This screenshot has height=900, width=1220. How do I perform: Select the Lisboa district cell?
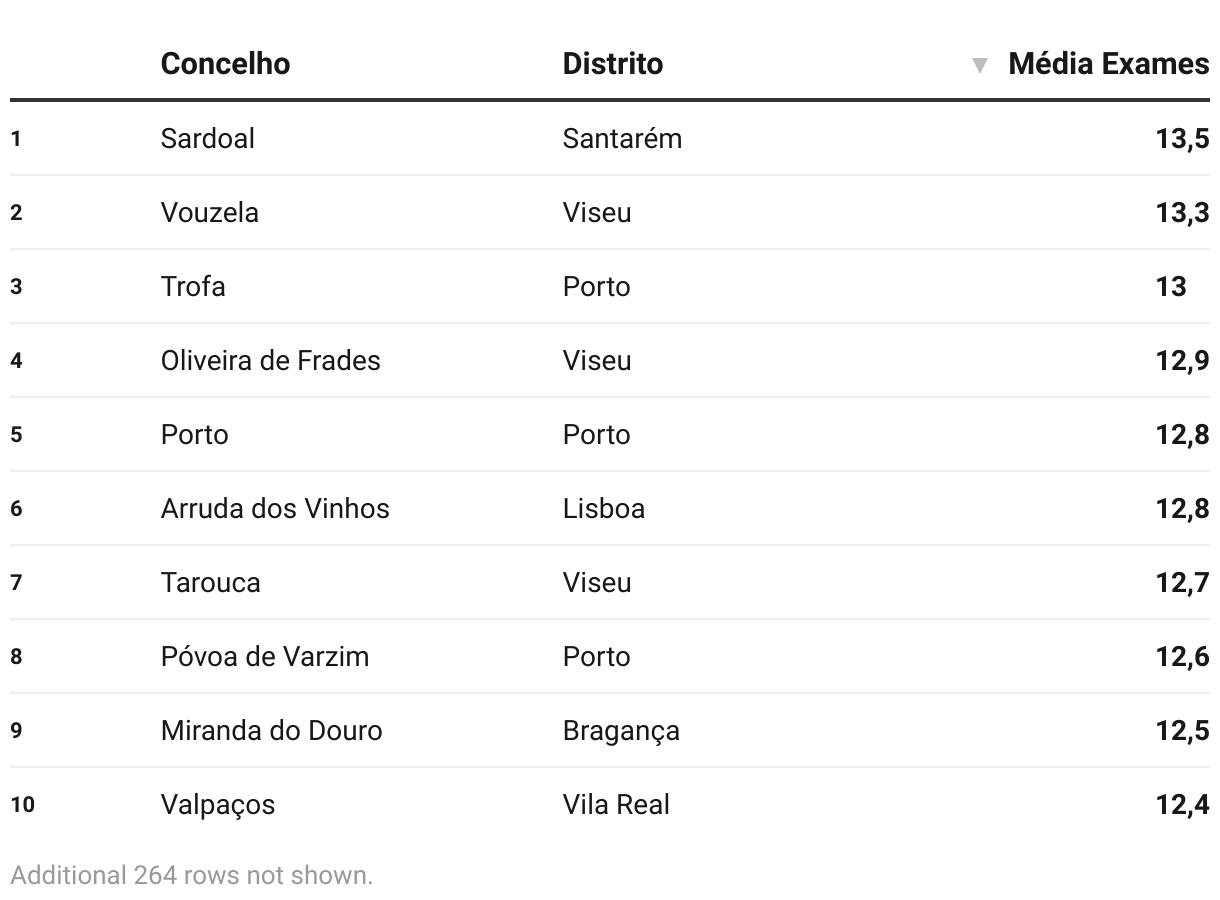click(x=603, y=508)
